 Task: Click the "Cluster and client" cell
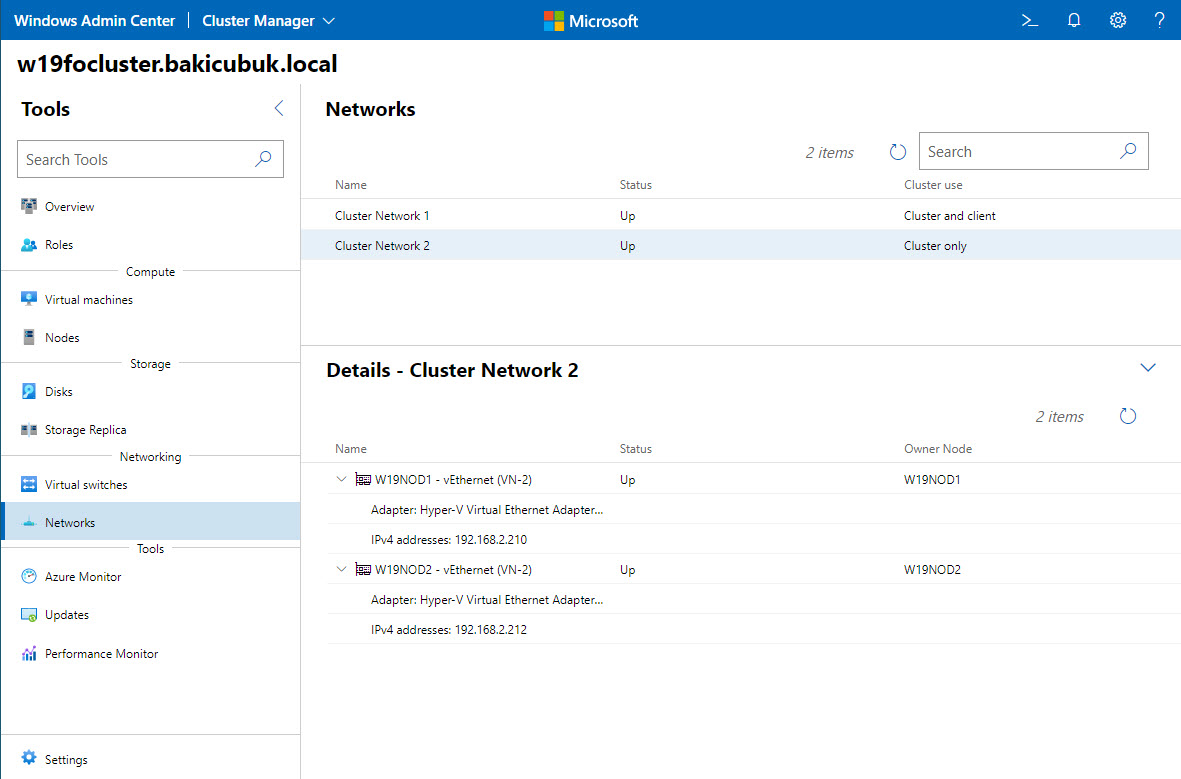(950, 215)
